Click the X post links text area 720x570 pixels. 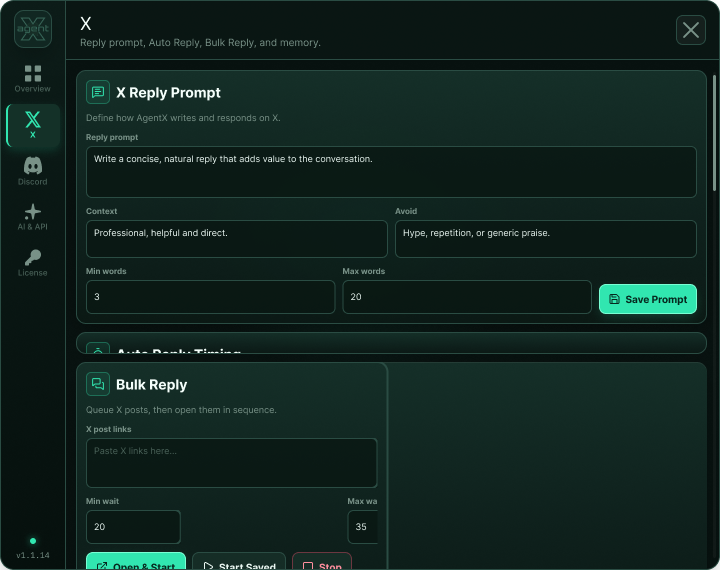coord(231,463)
